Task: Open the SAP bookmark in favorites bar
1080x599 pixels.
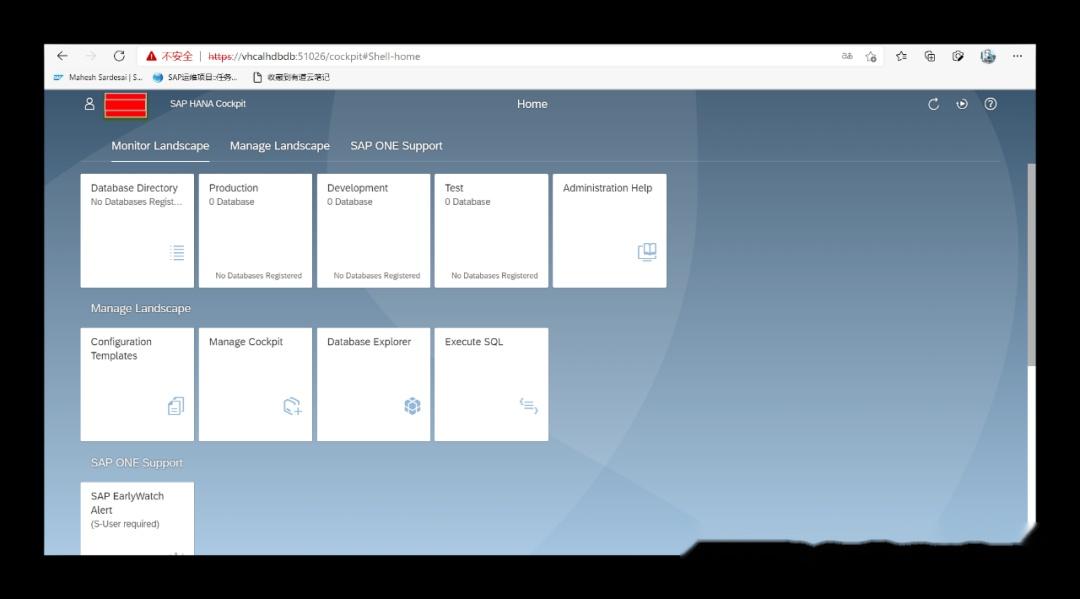Action: 195,77
